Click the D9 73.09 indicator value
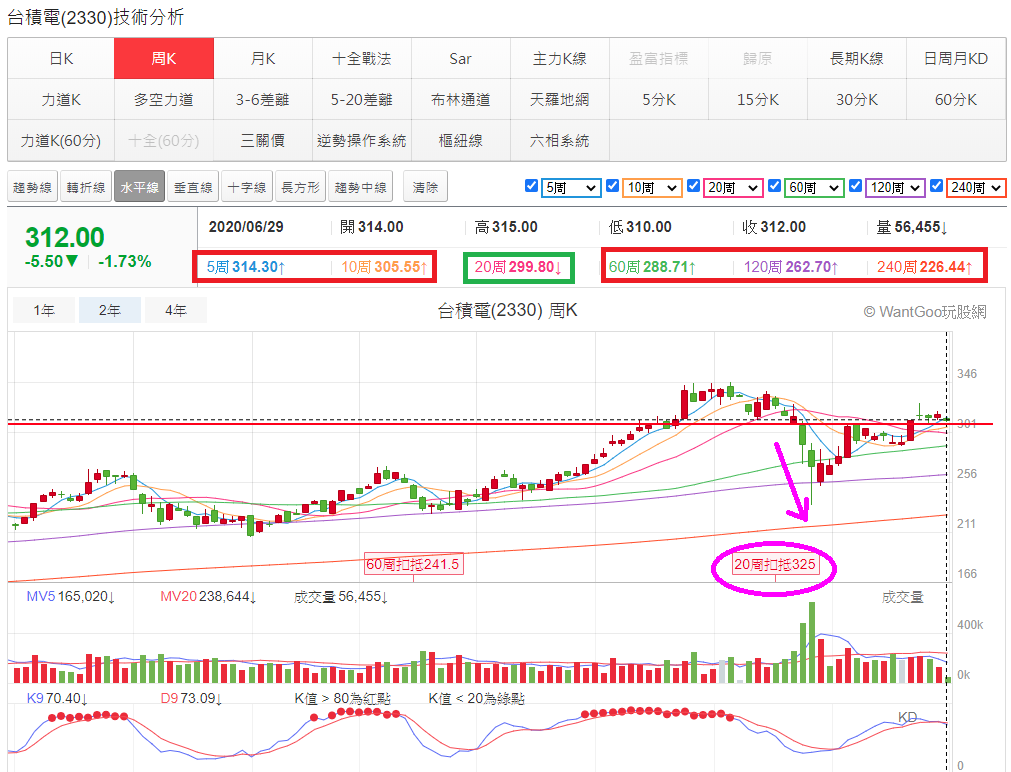This screenshot has height=772, width=1011. pos(191,698)
